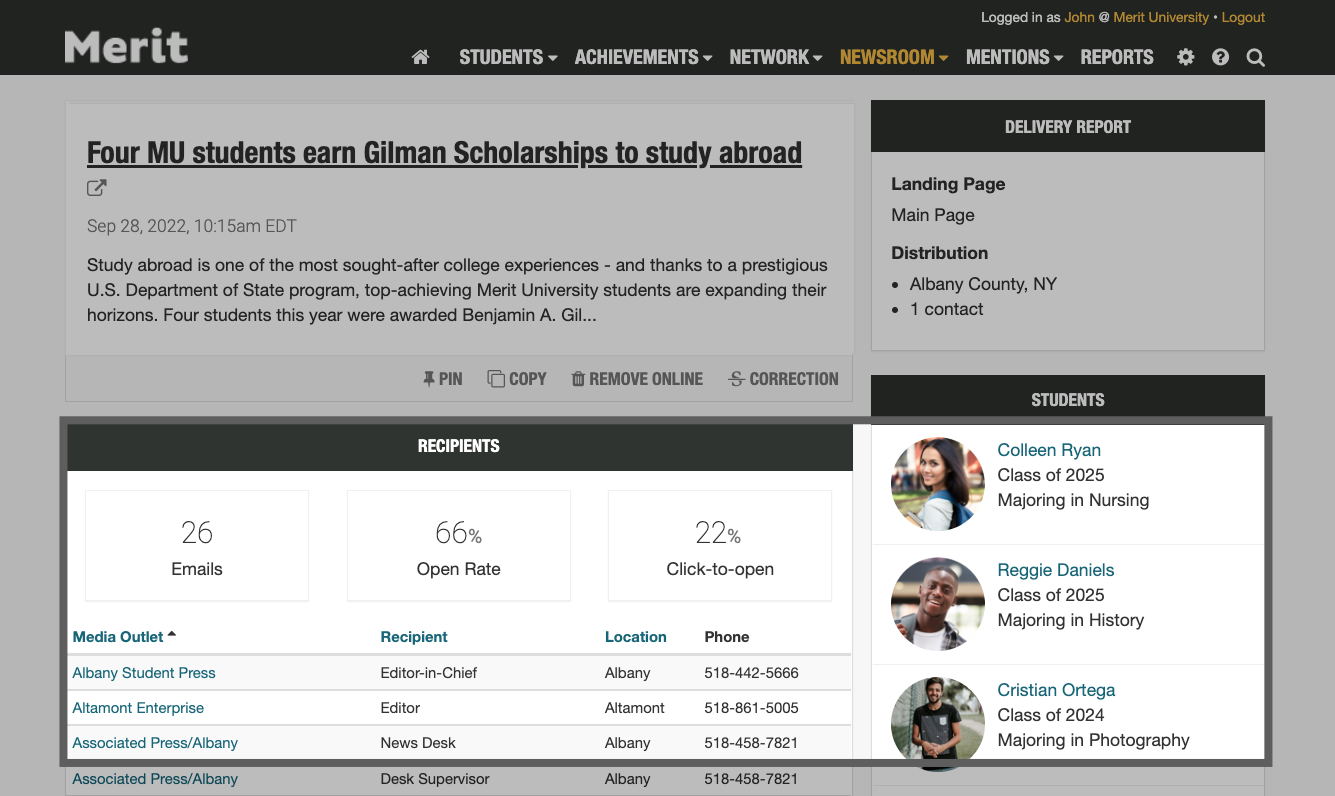Viewport: 1335px width, 796px height.
Task: Issue a correction using the correction icon
Action: tap(783, 378)
